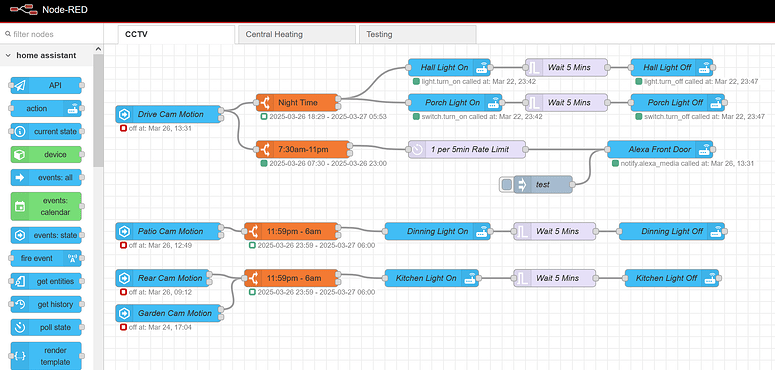Click delay icon on Hall Wait 5 Mins
The image size is (775, 370).
coord(534,68)
